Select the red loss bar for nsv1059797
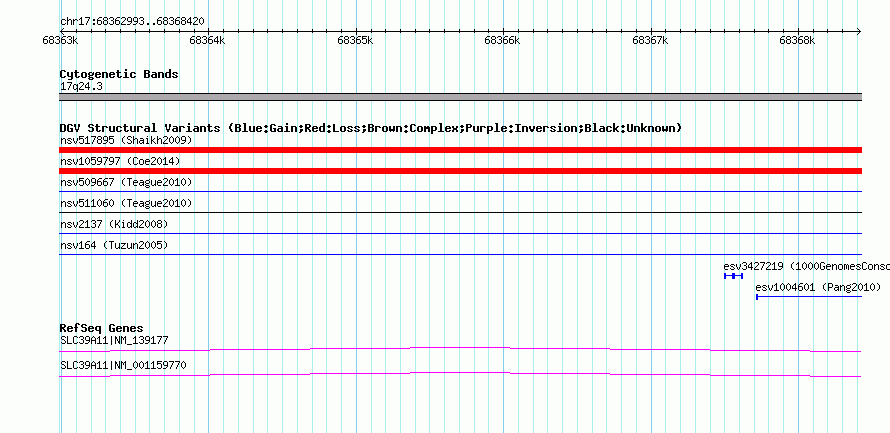 click(x=460, y=171)
